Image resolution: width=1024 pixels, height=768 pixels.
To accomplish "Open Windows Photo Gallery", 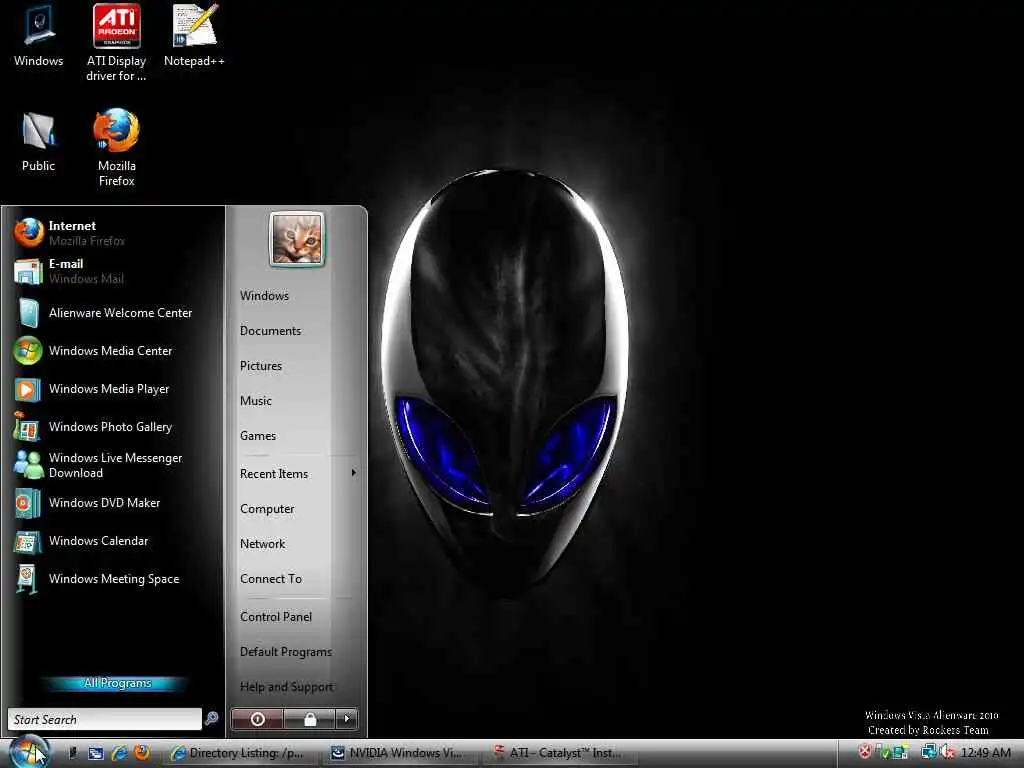I will pos(112,426).
